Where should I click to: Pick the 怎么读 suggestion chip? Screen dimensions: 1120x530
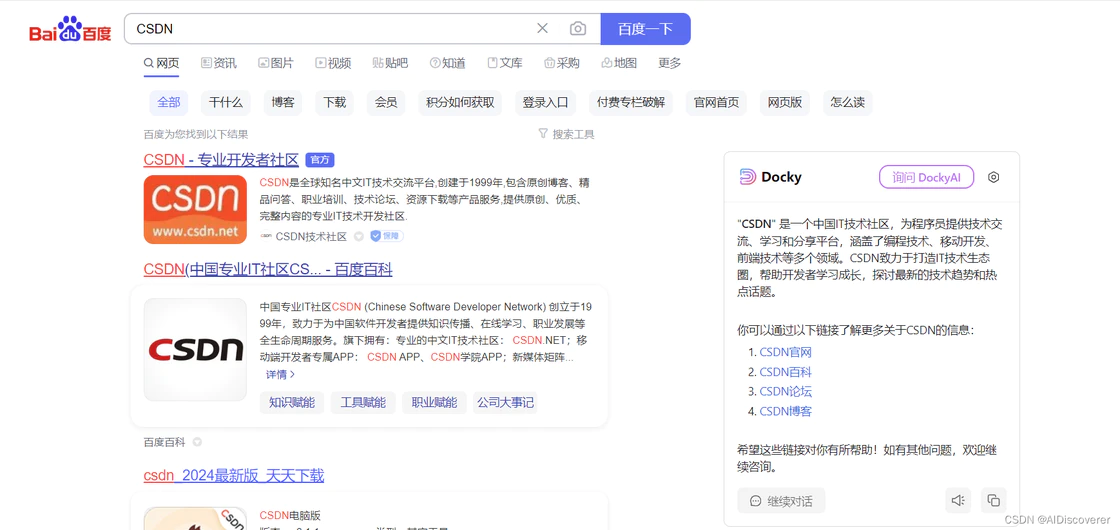coord(848,102)
